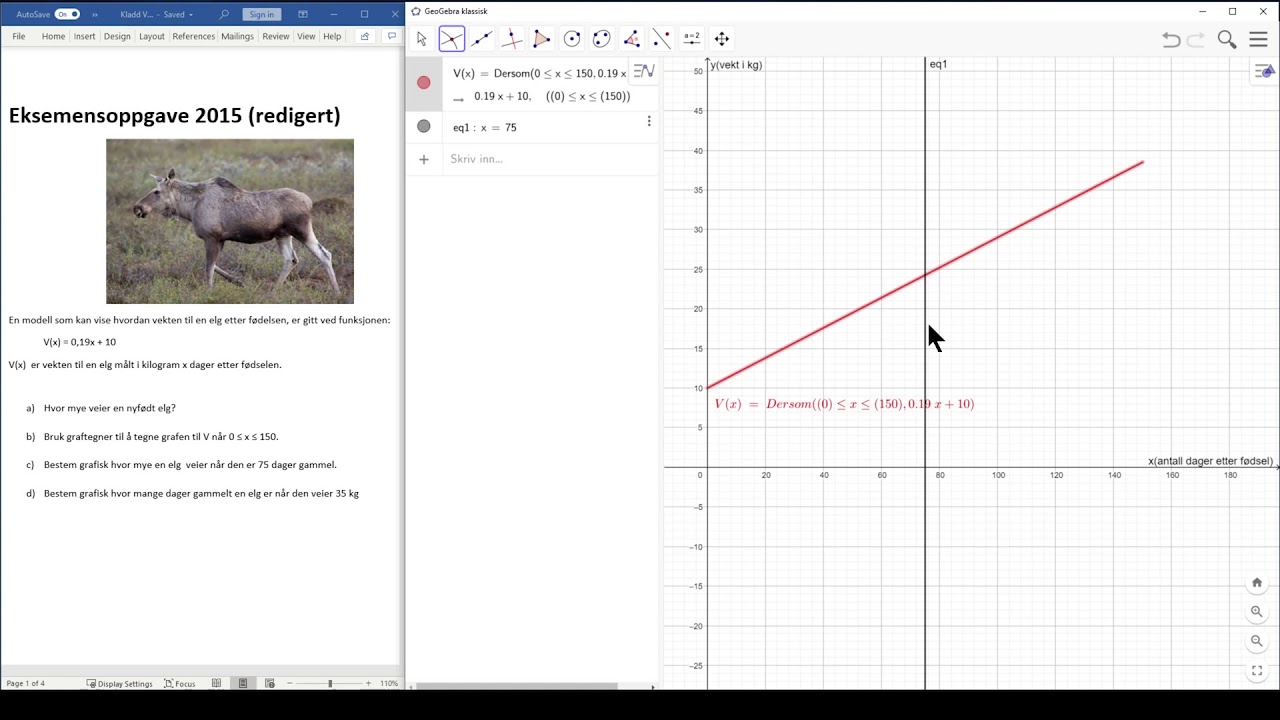Select the Slider a=2 tool
This screenshot has height=720, width=1280.
point(692,39)
